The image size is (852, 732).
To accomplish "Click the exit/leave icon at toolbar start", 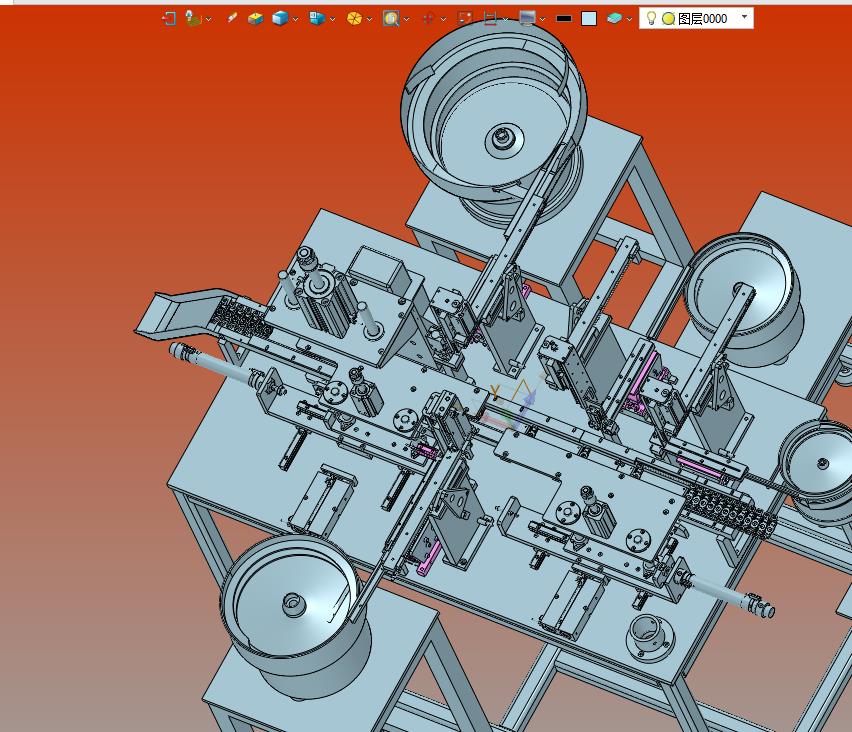I will [x=169, y=18].
